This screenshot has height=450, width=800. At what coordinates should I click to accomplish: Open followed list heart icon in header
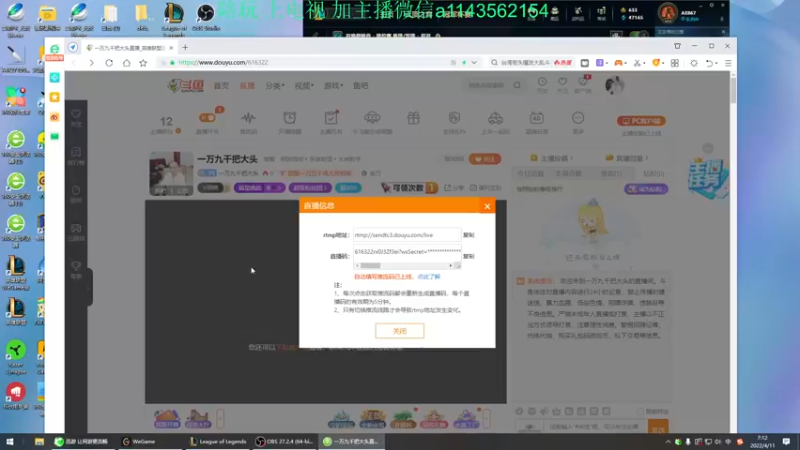(x=562, y=84)
